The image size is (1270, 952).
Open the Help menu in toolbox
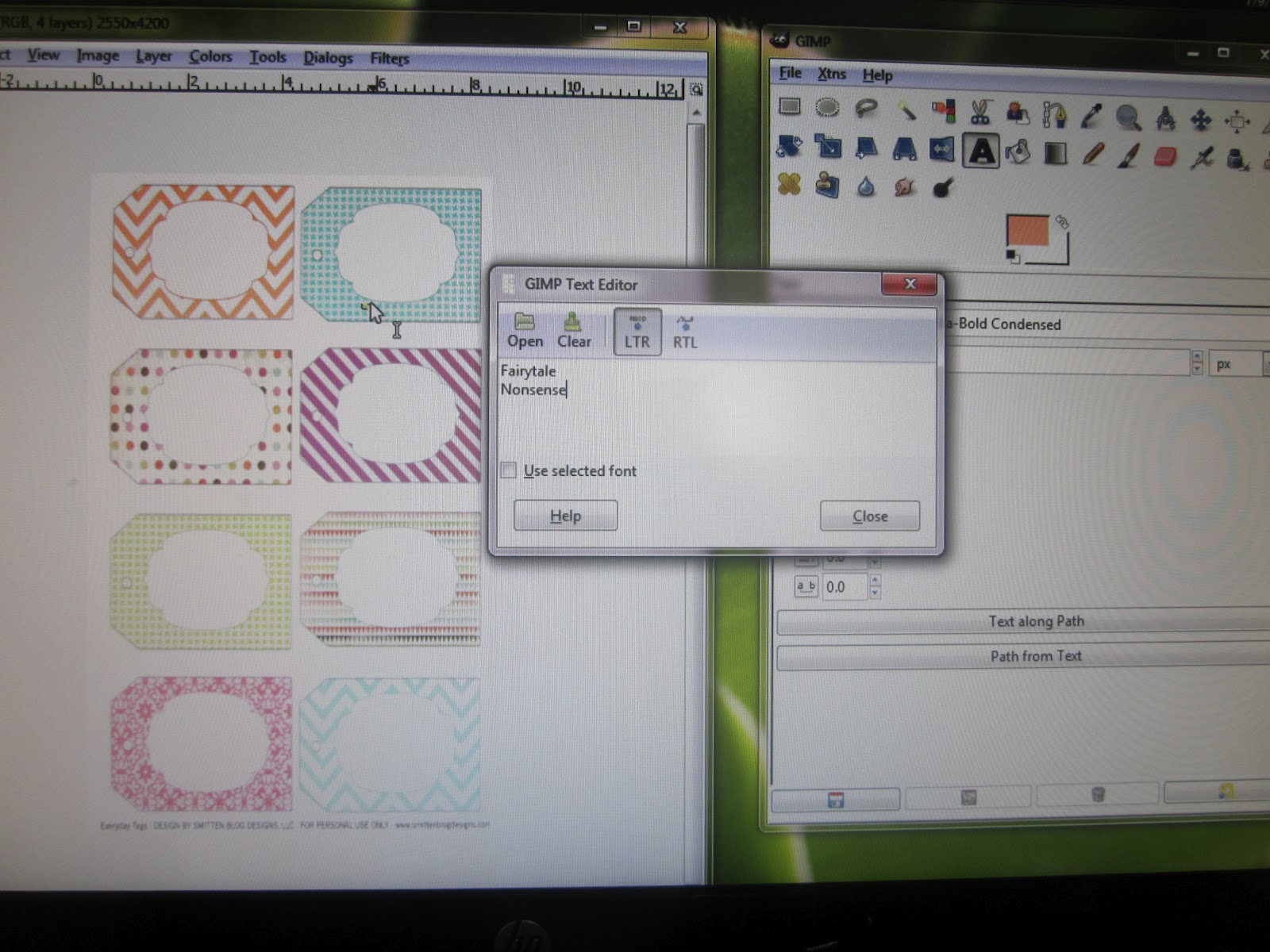tap(878, 75)
